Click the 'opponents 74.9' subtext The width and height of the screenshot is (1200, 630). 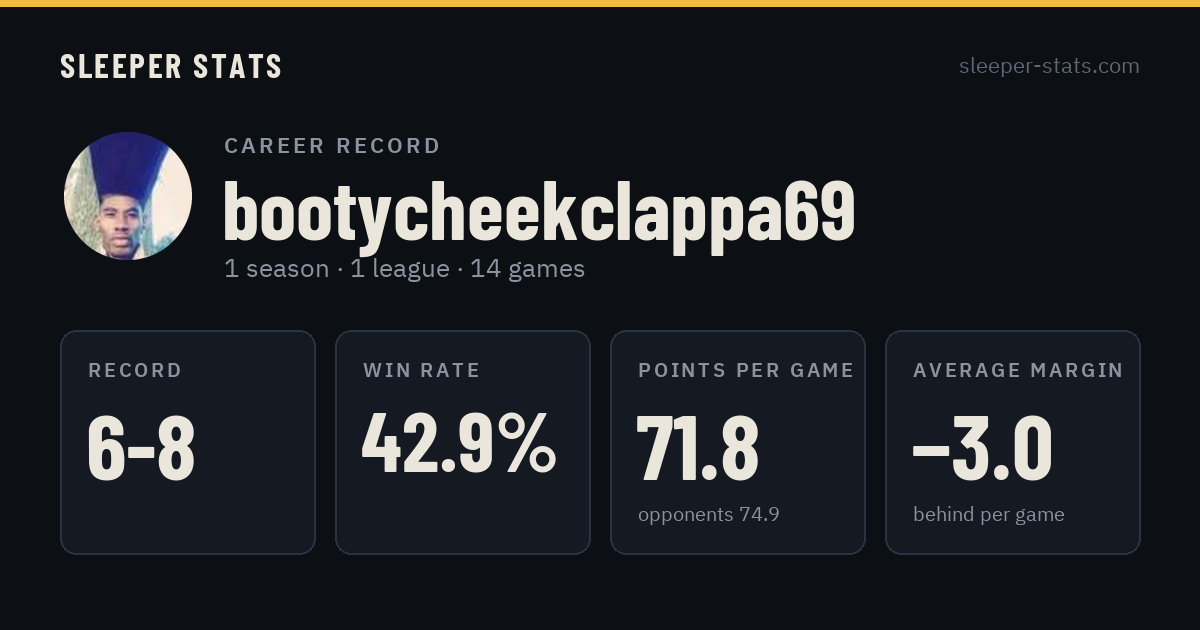click(709, 515)
